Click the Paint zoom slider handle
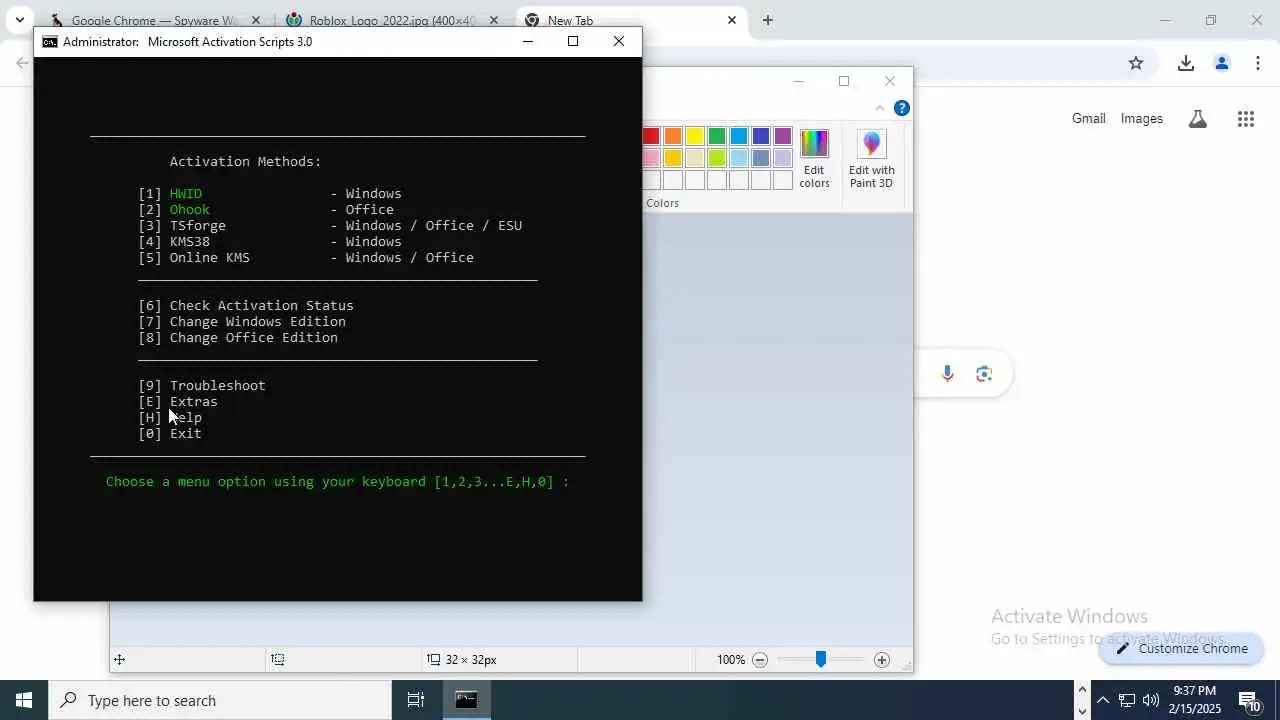Screen dimensions: 1280x720 (x=820, y=659)
